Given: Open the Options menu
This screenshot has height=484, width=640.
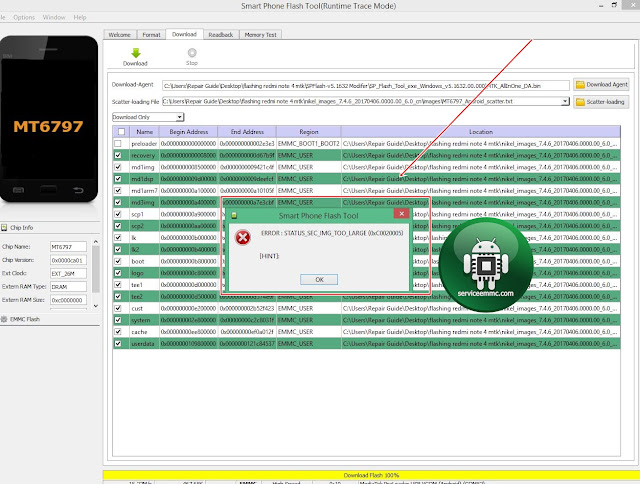Looking at the screenshot, I should tap(24, 17).
